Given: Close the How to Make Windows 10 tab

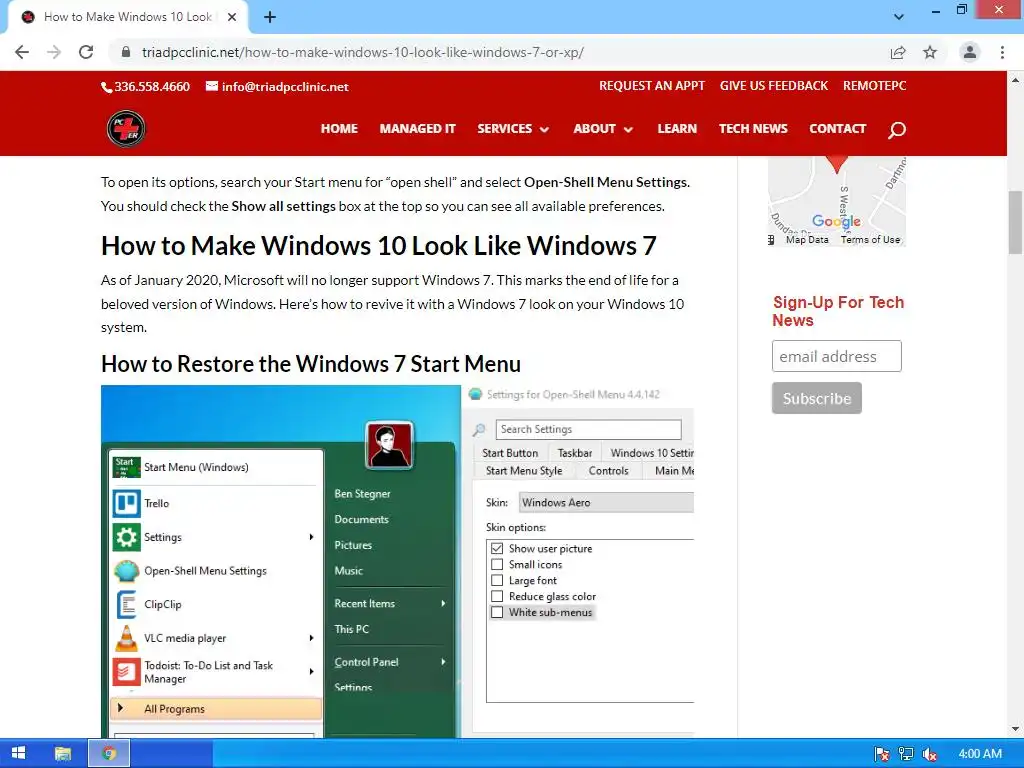Looking at the screenshot, I should tap(232, 17).
